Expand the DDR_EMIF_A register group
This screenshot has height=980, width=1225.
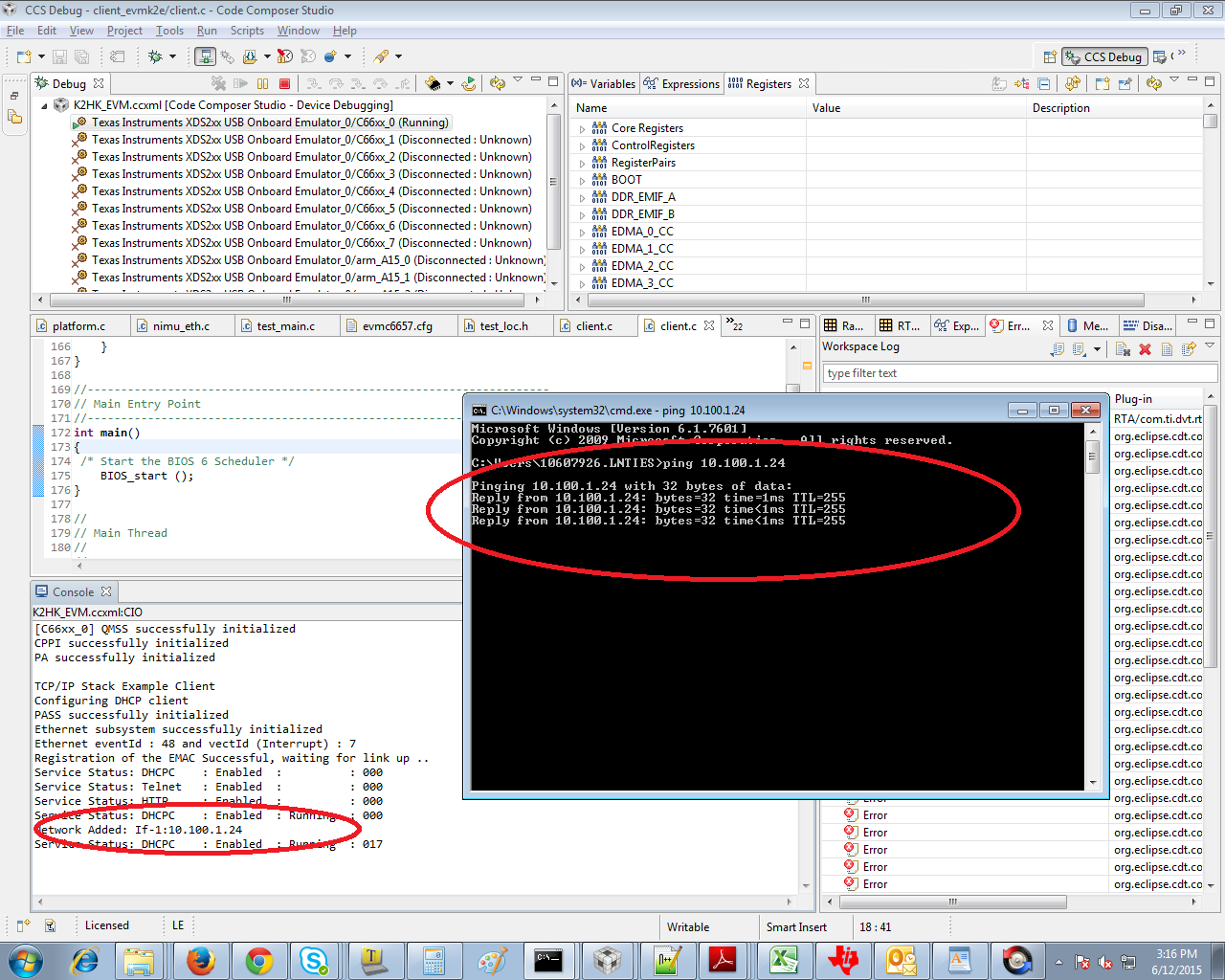[x=582, y=197]
